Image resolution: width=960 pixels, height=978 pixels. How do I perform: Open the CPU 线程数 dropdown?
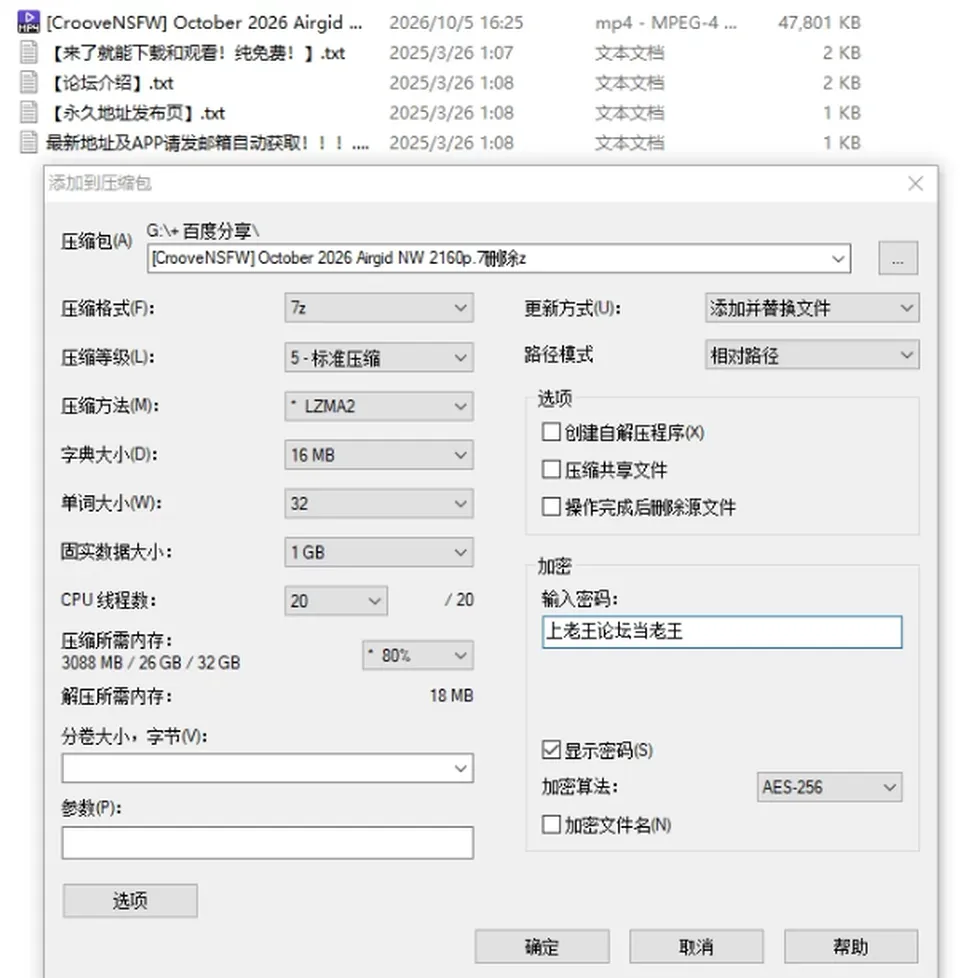pyautogui.click(x=336, y=601)
